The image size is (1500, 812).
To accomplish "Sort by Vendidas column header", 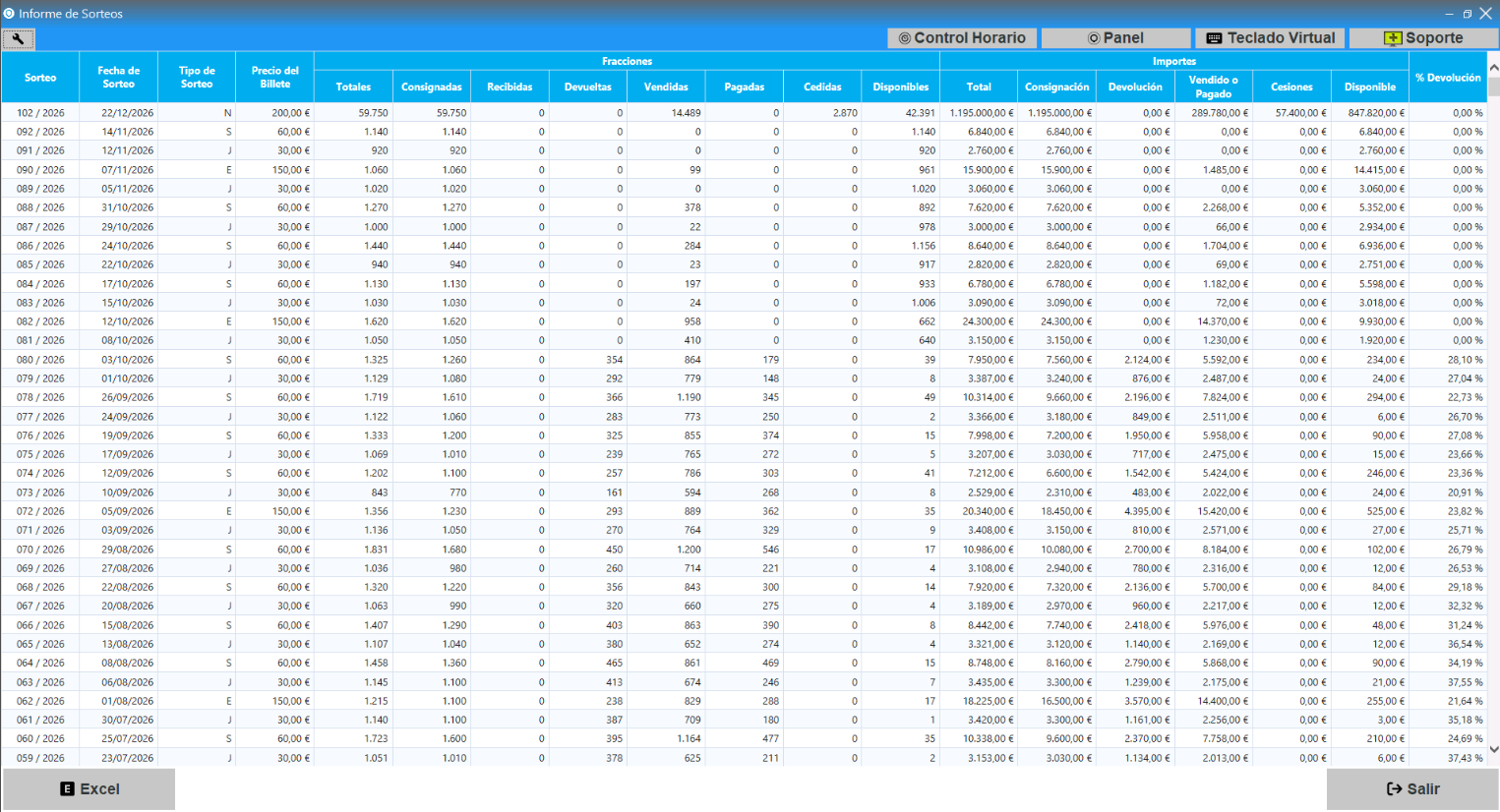I will pos(666,87).
